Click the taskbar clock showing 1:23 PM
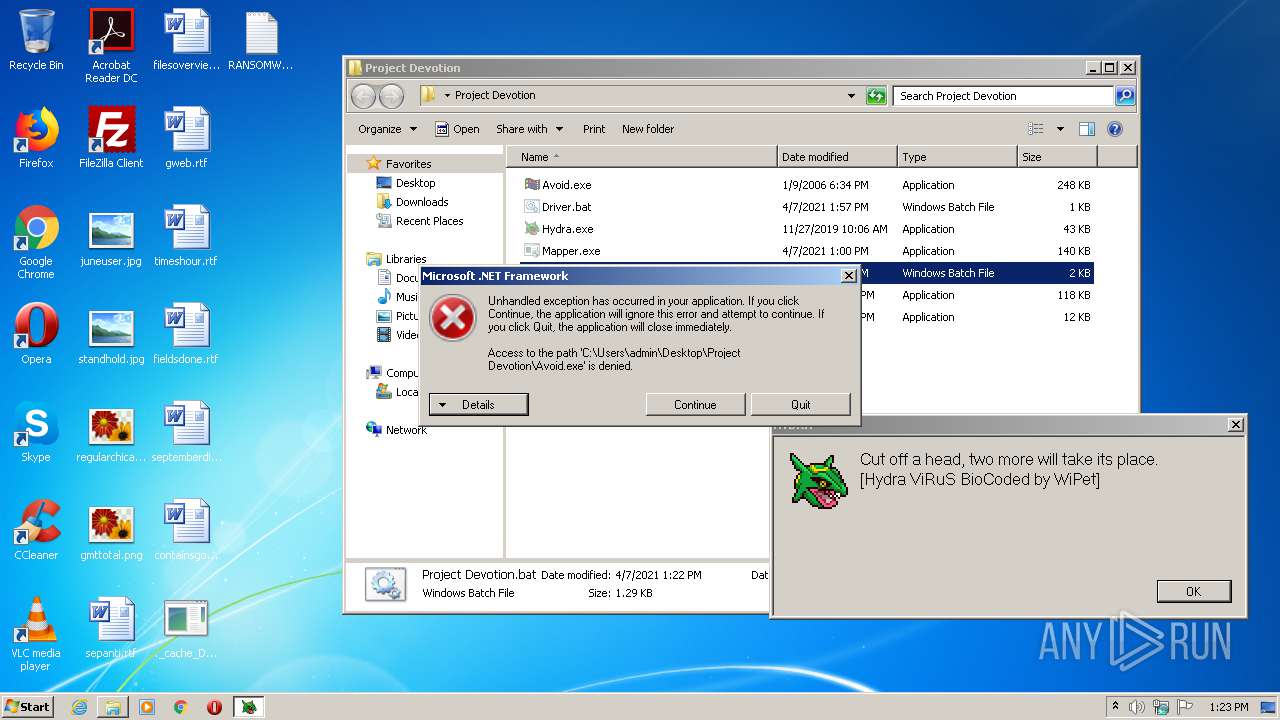Viewport: 1280px width, 720px height. click(x=1228, y=707)
